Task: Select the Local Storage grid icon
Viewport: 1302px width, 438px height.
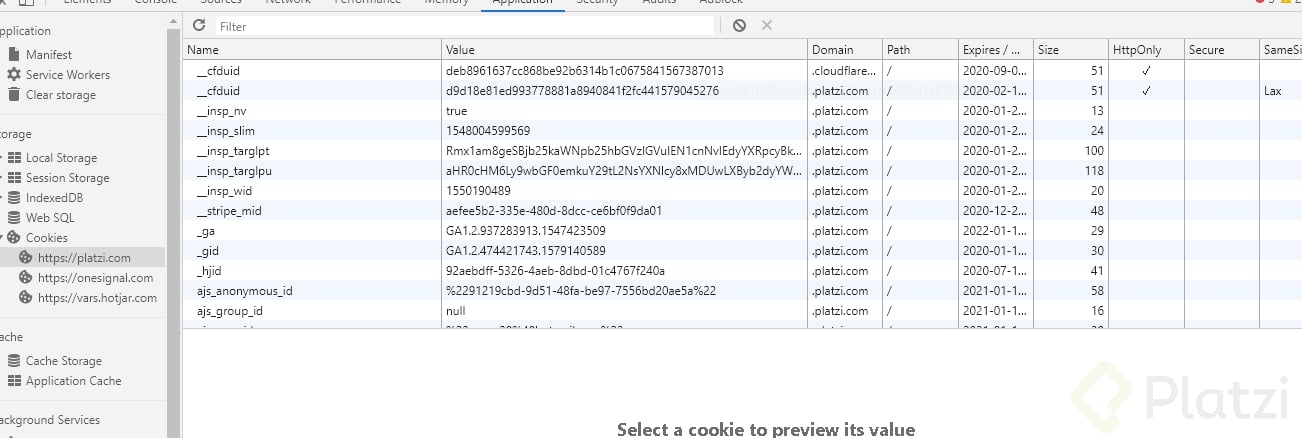Action: tap(14, 158)
